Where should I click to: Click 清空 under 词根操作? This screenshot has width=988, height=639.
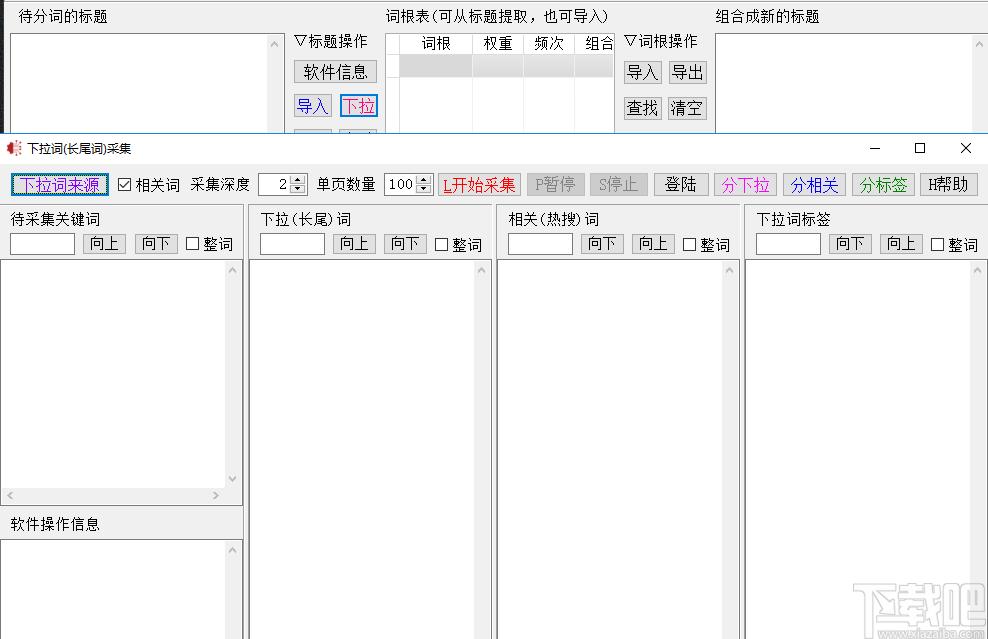[687, 108]
